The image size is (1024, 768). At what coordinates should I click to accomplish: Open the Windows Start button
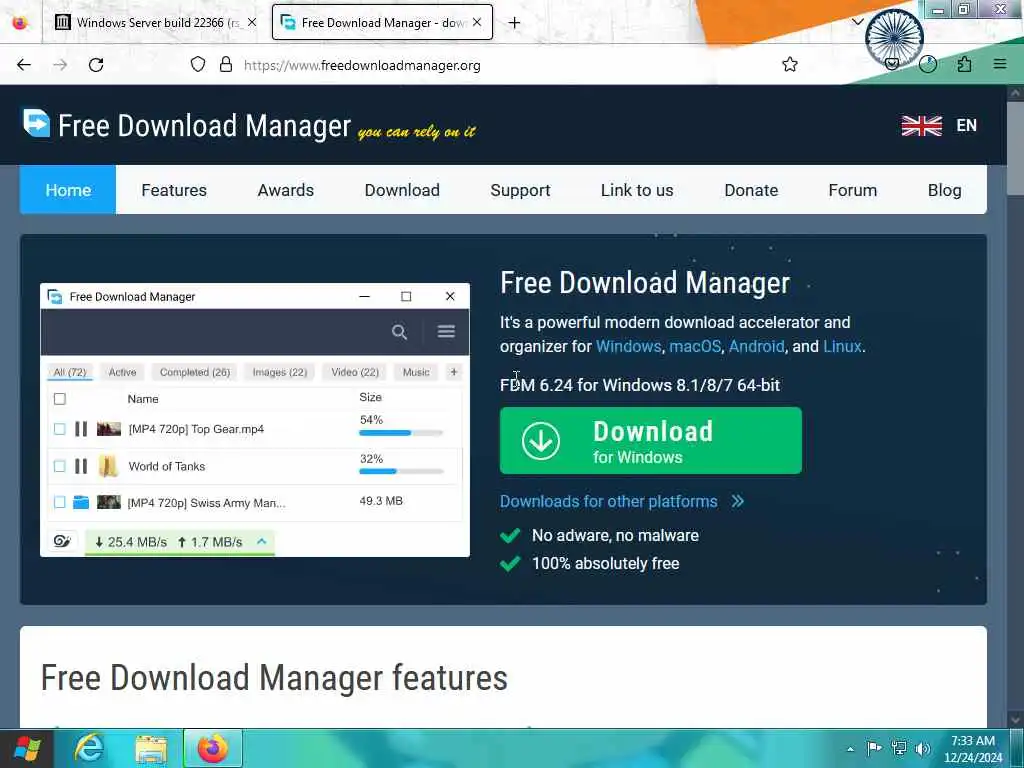[26, 749]
